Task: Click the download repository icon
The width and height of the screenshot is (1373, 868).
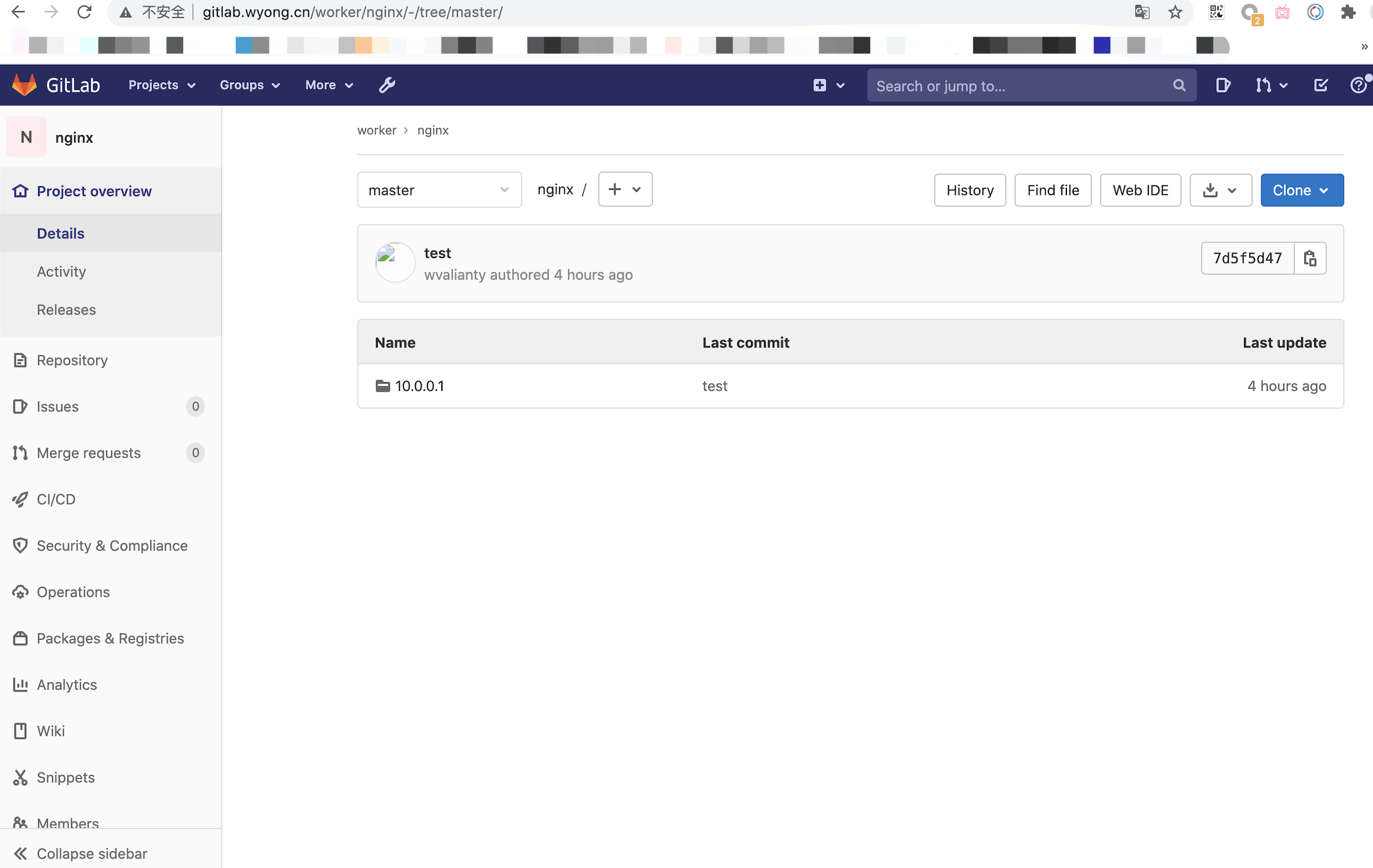Action: [1210, 189]
